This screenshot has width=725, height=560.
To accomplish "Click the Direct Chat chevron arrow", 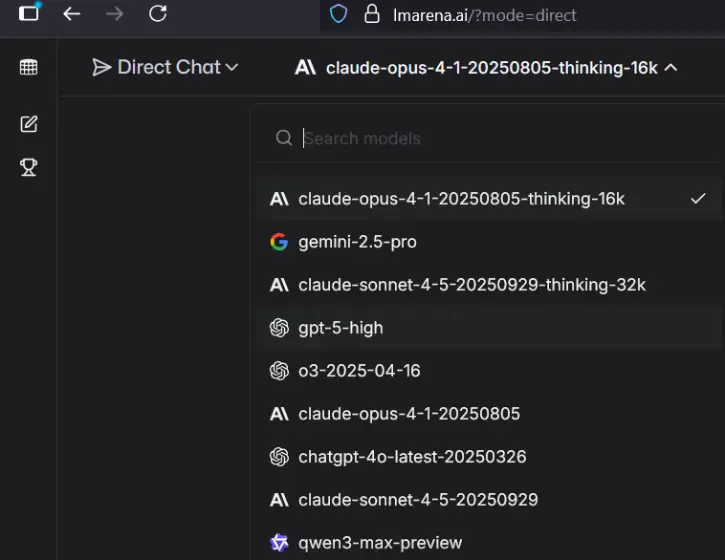I will 231,68.
